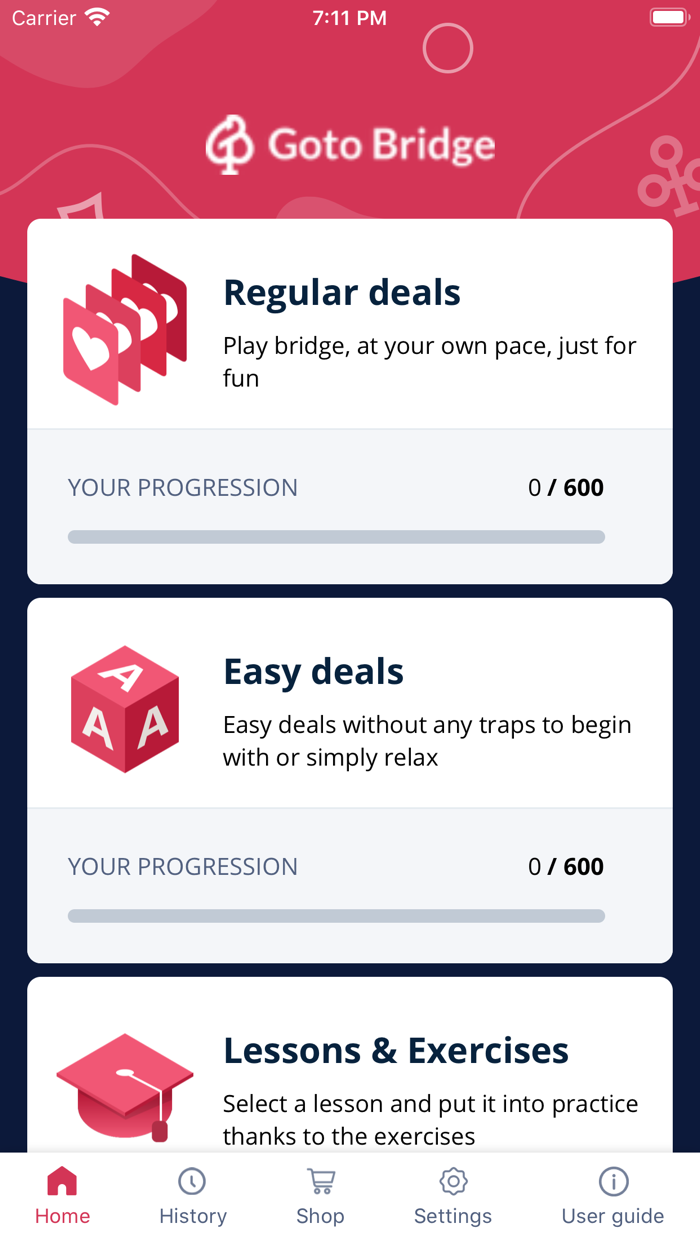Open the Regular deals title

click(342, 293)
